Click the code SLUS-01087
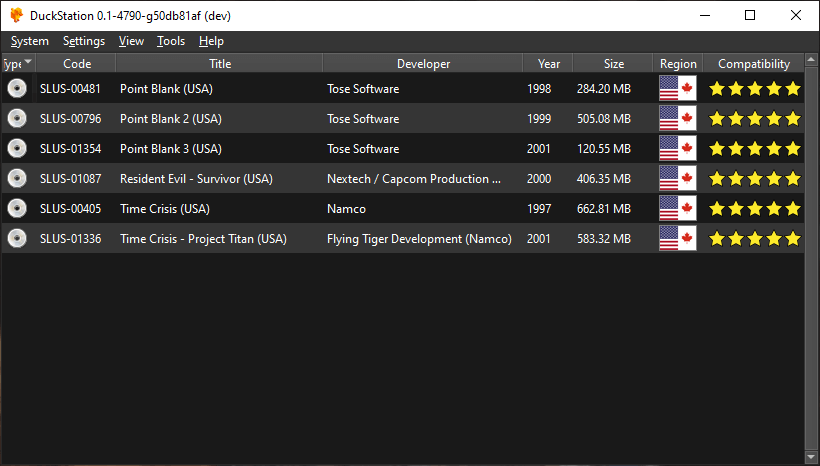This screenshot has width=820, height=466. tap(70, 178)
